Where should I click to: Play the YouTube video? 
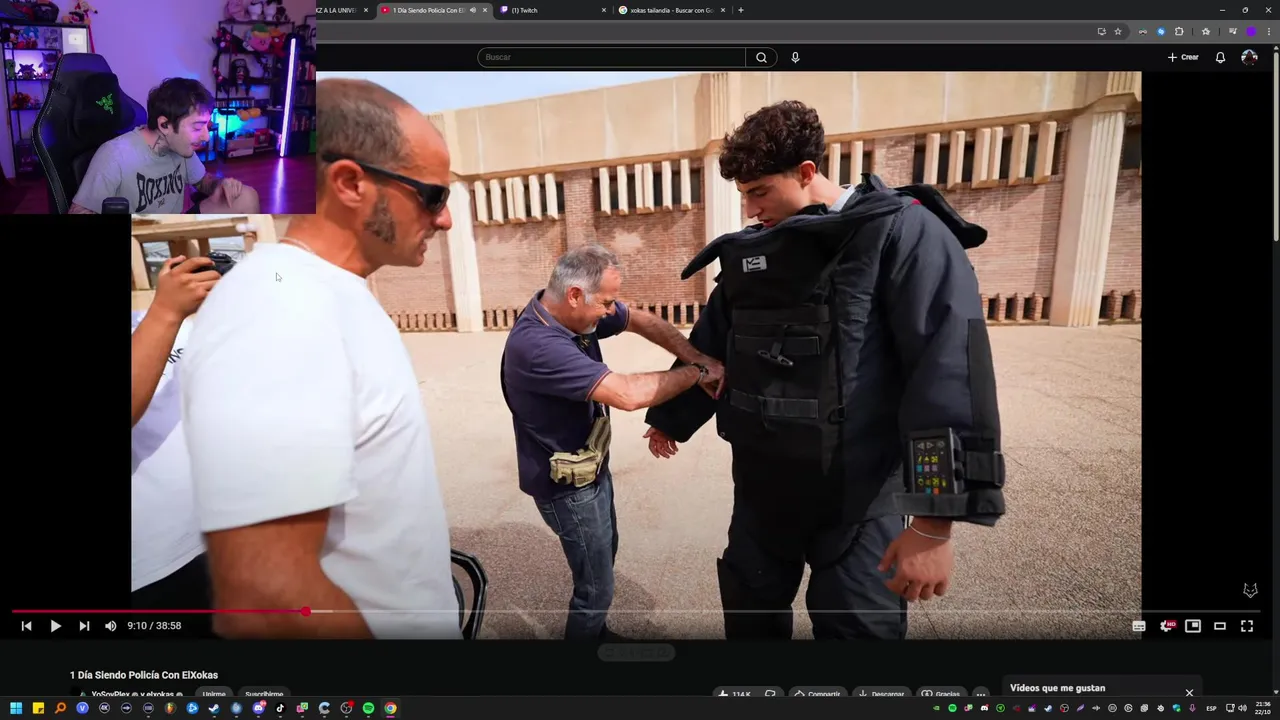pos(55,626)
